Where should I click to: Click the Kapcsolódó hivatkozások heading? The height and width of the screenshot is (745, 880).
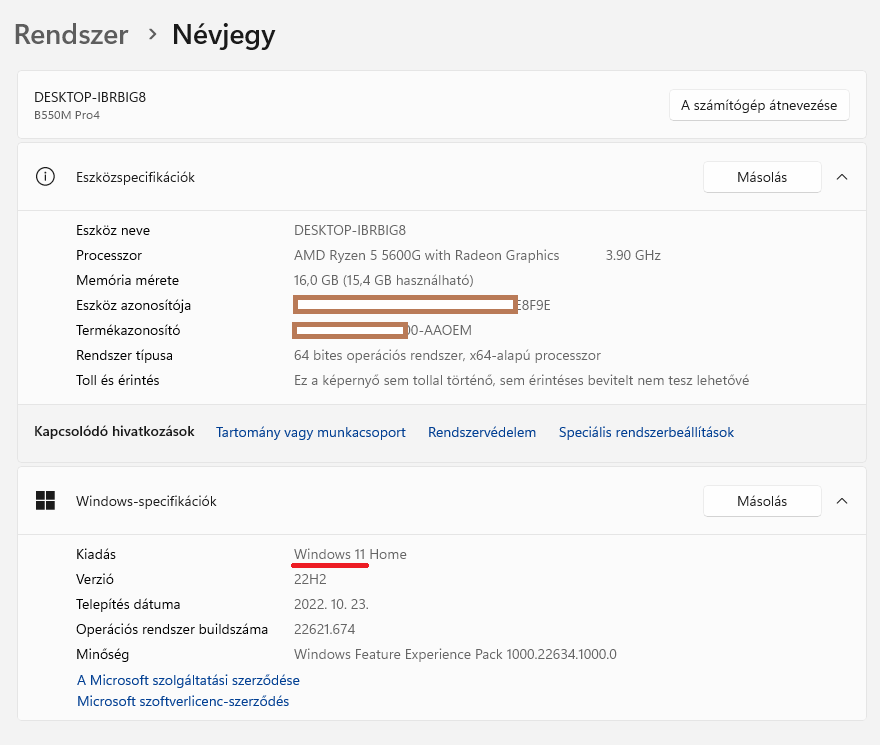point(114,431)
